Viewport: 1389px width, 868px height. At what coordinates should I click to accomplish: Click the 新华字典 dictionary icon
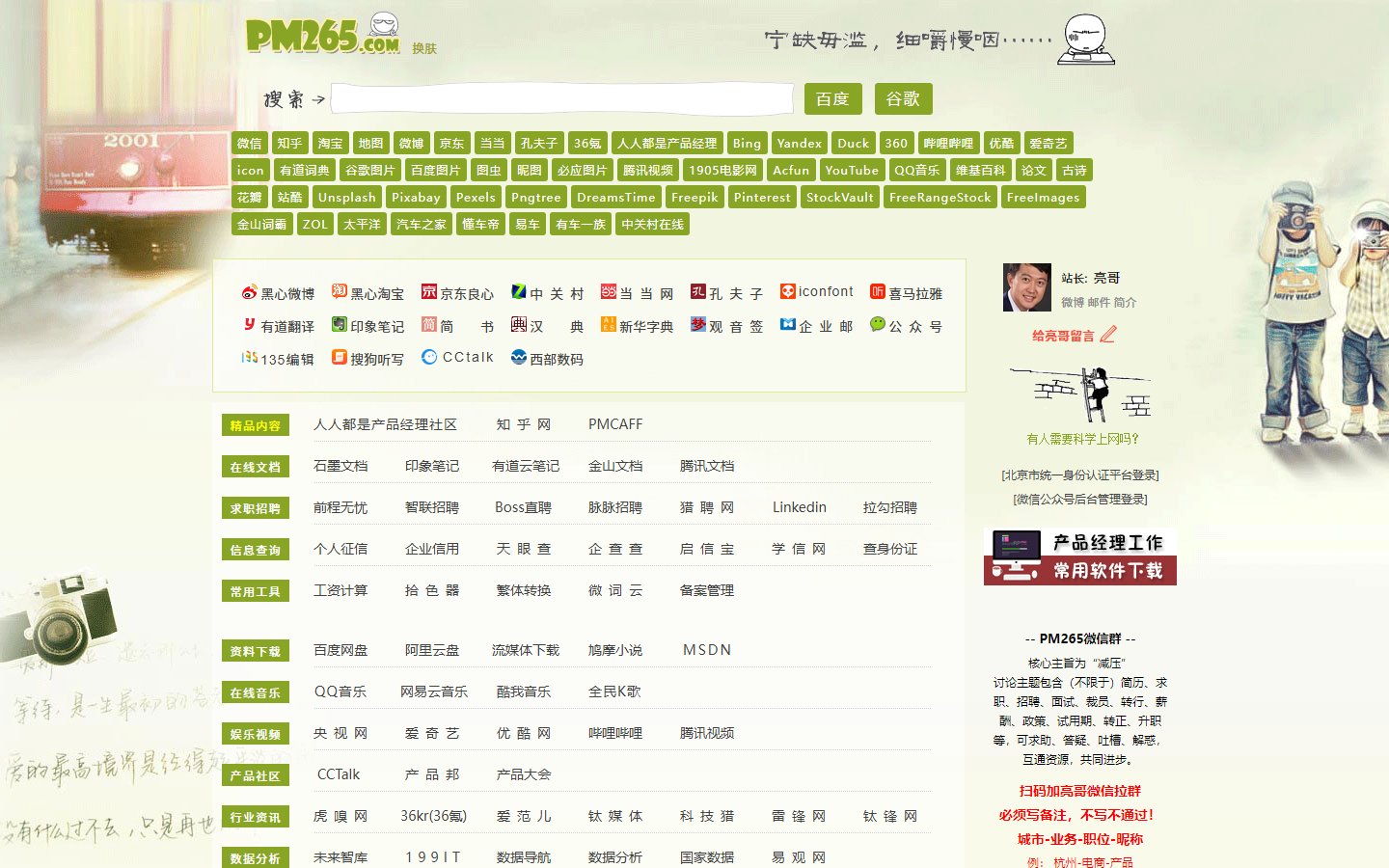(x=609, y=324)
